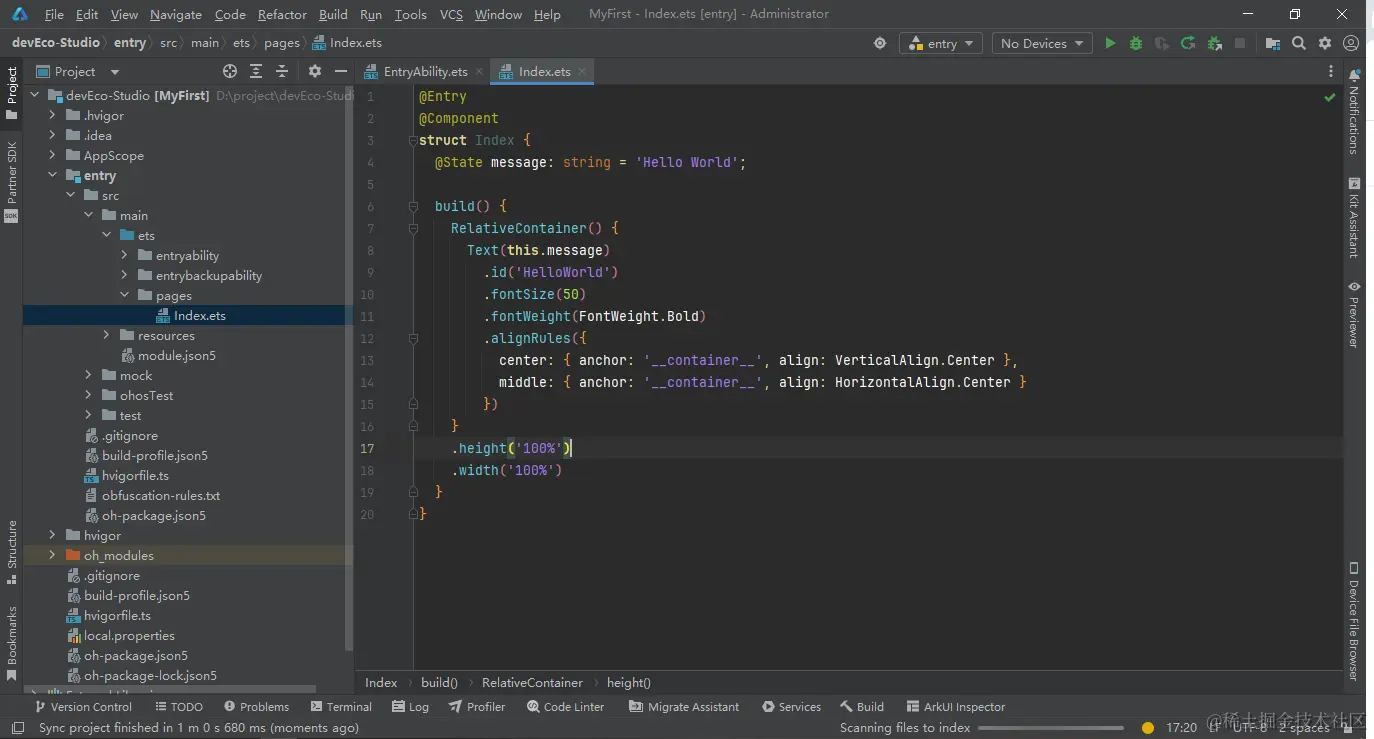1374x739 pixels.
Task: Click the green Reload changes icon
Action: 1188,43
